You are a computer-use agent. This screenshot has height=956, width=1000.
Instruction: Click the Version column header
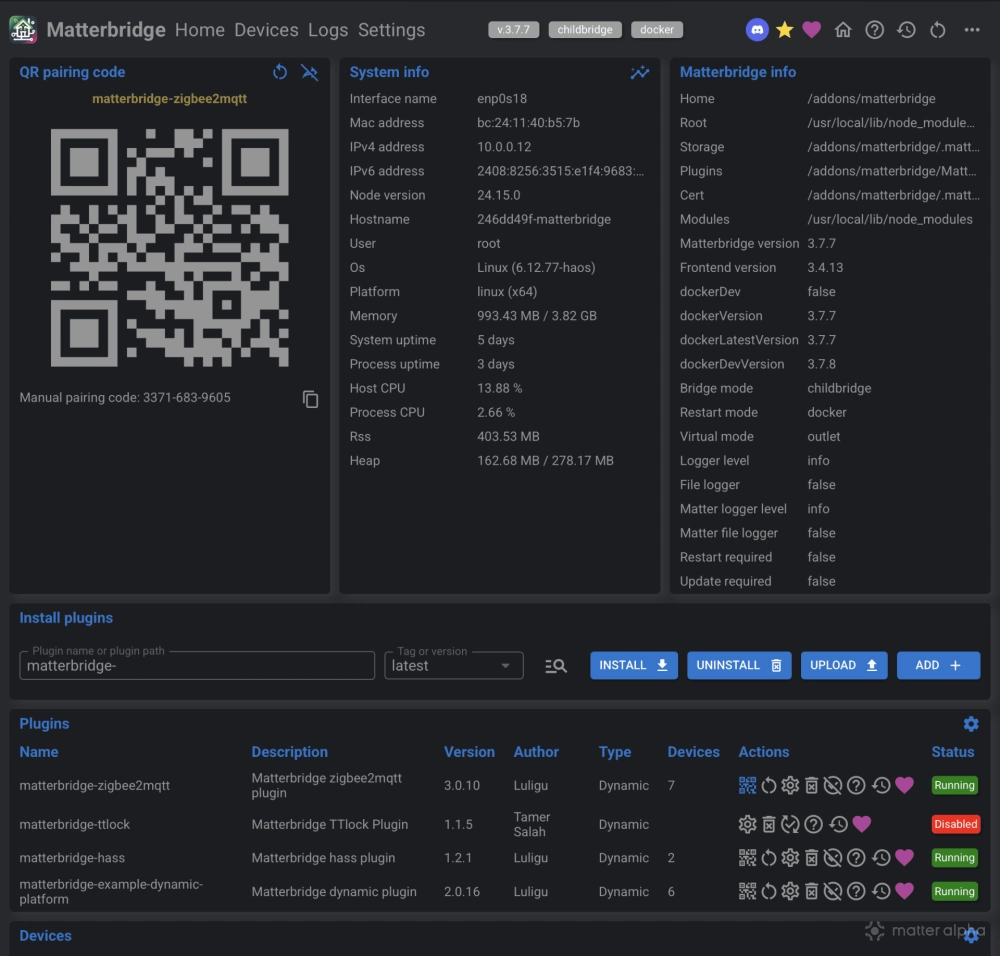469,752
